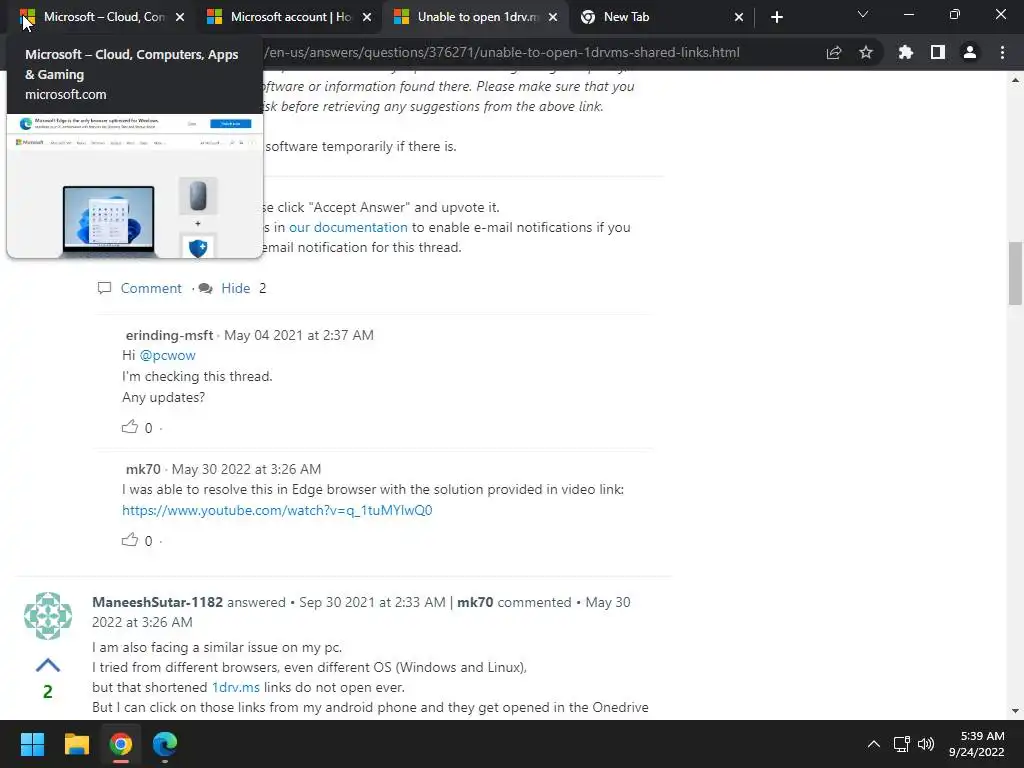
Task: Click the address bar URL
Action: click(x=502, y=52)
